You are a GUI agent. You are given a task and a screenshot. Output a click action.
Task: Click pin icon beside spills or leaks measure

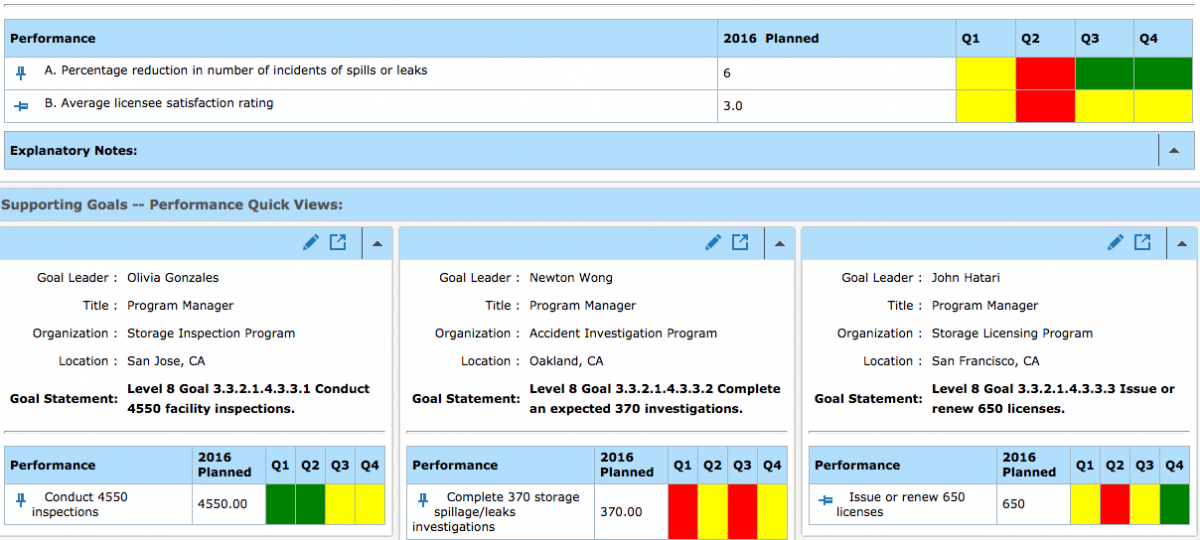pyautogui.click(x=21, y=73)
